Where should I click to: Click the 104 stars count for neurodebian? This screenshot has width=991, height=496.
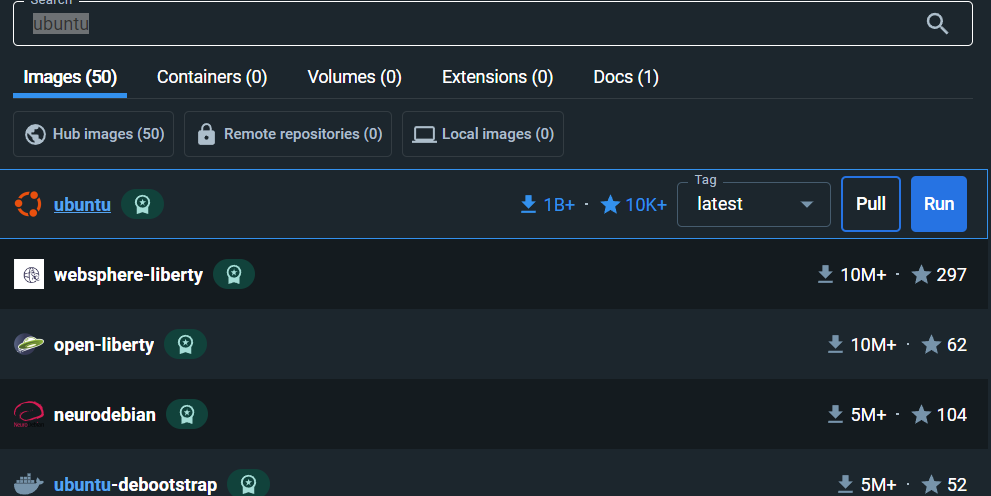[951, 415]
